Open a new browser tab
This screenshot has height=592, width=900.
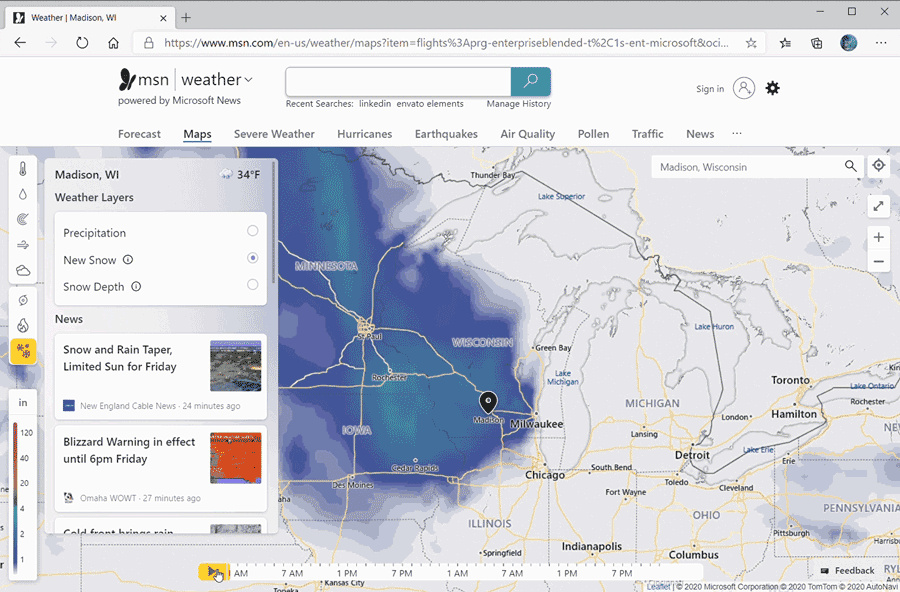tap(185, 18)
